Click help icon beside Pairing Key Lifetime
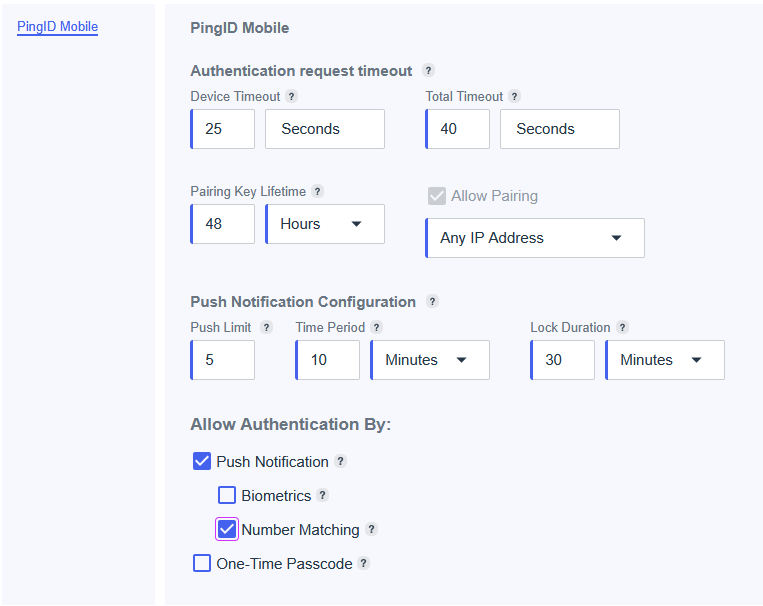This screenshot has width=763, height=606. (x=317, y=192)
